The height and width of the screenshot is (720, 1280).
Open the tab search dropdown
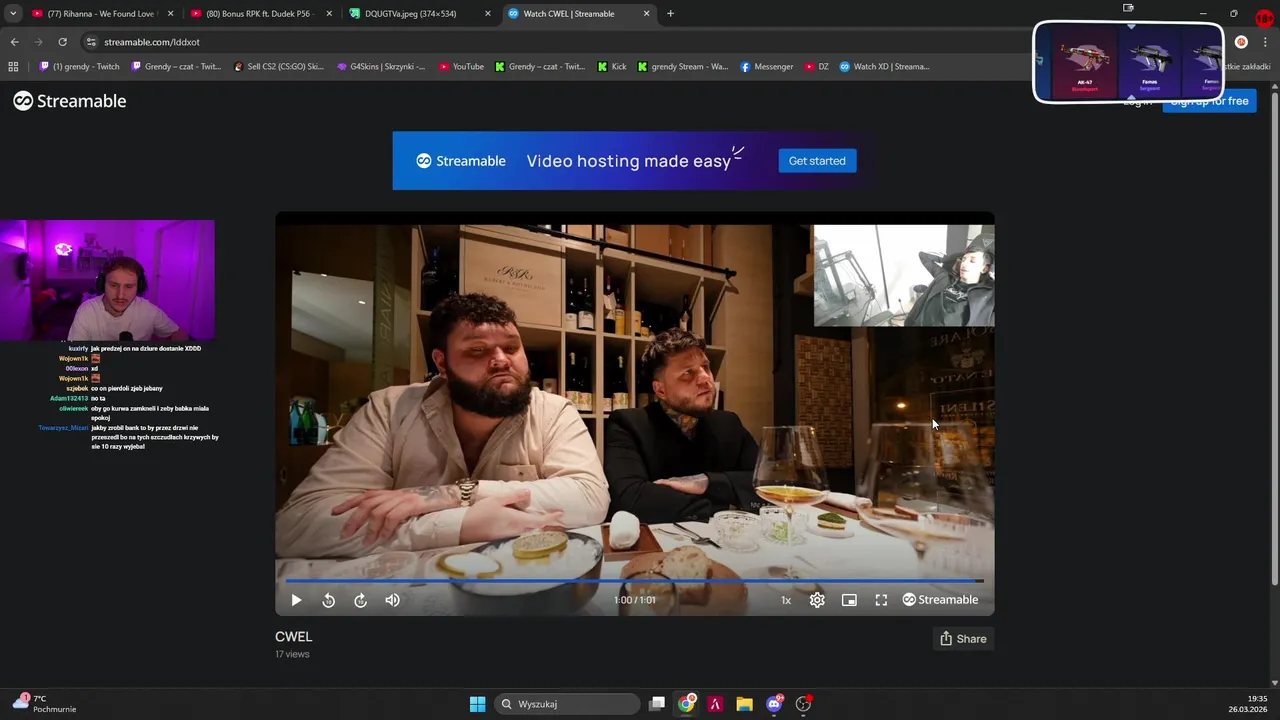tap(13, 14)
